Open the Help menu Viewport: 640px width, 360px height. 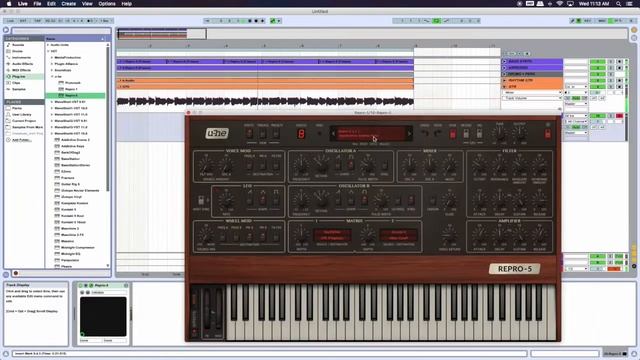pyautogui.click(x=127, y=4)
